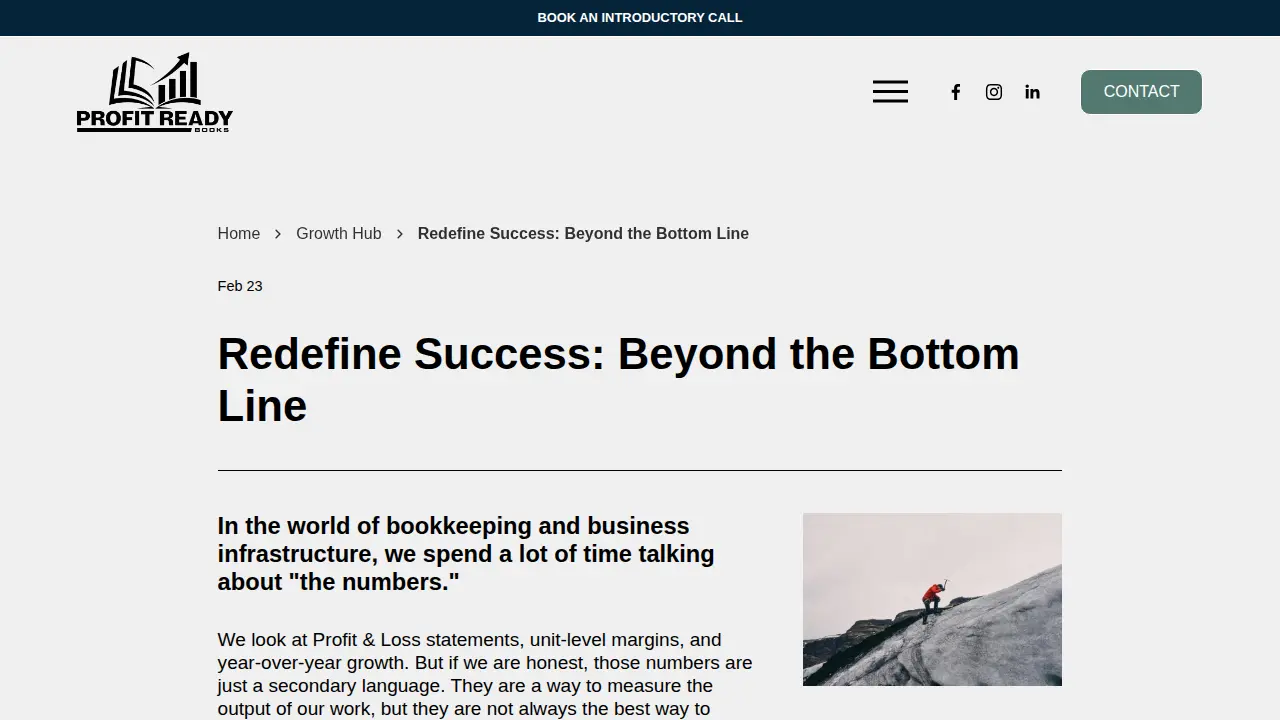Visit the Facebook page icon

pyautogui.click(x=956, y=92)
